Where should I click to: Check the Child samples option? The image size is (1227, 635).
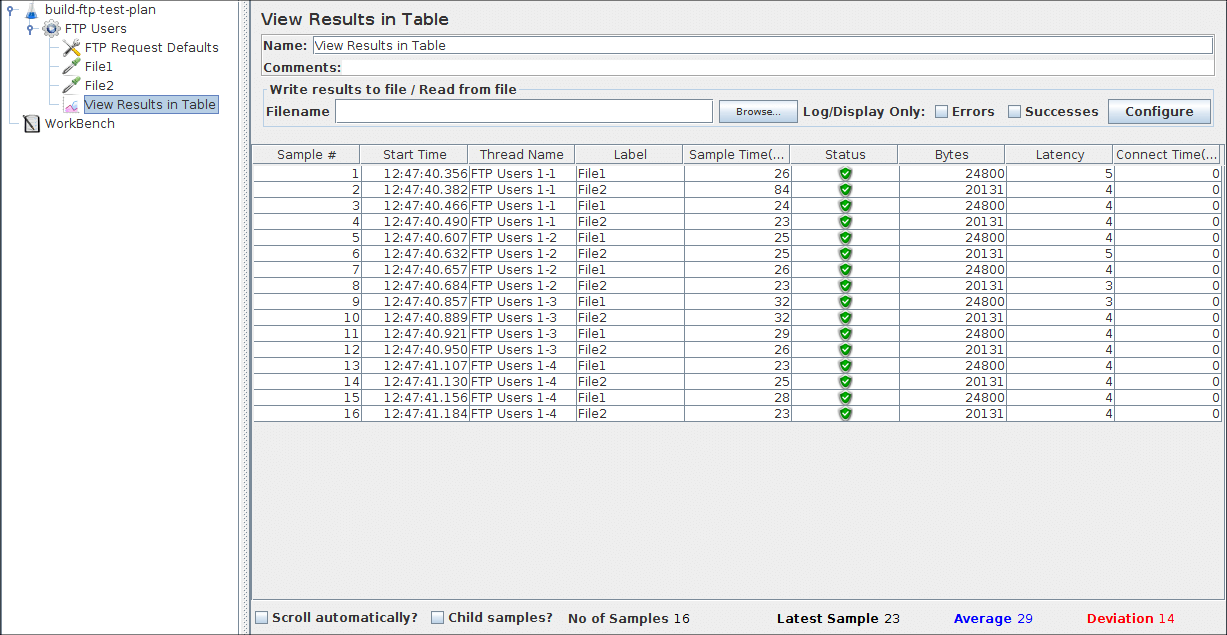[x=437, y=618]
